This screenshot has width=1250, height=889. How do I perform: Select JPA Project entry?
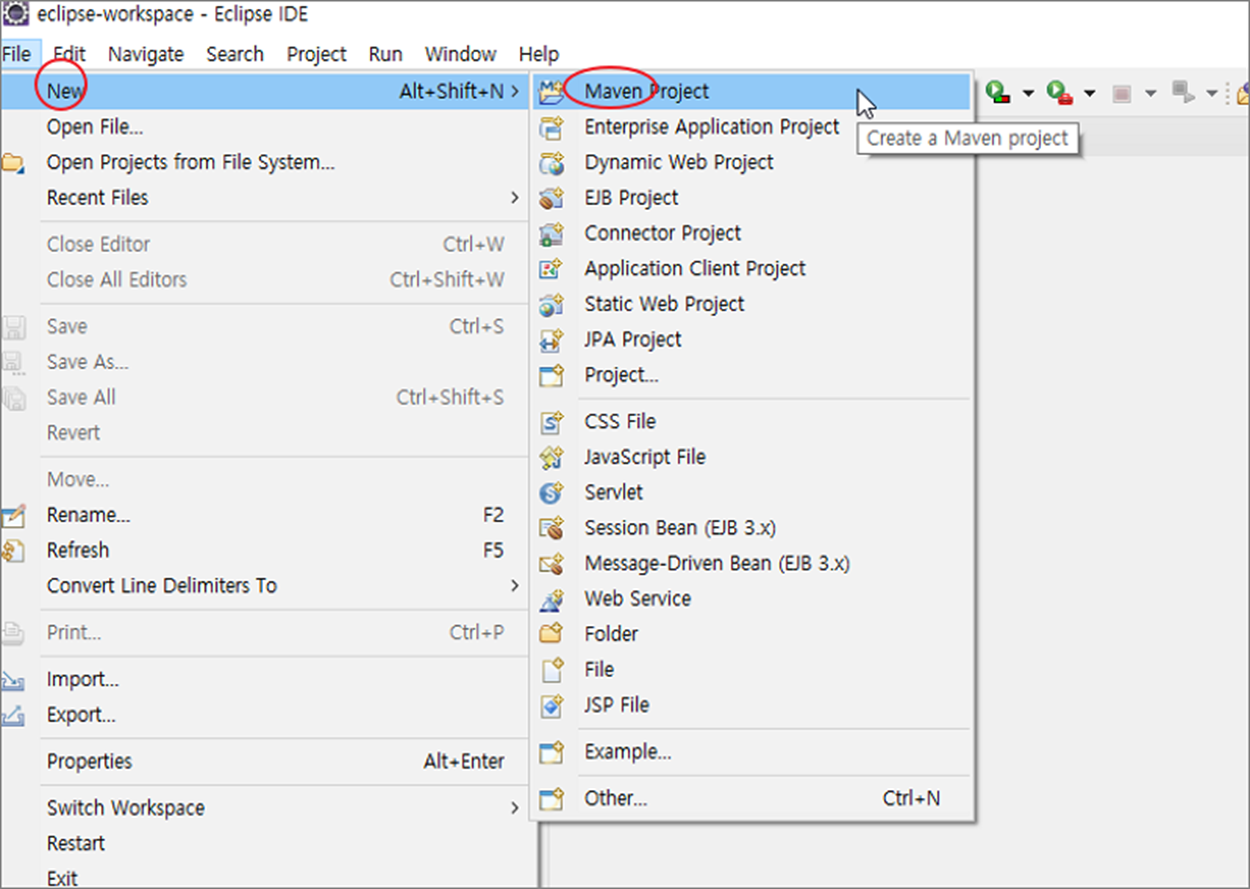[633, 340]
